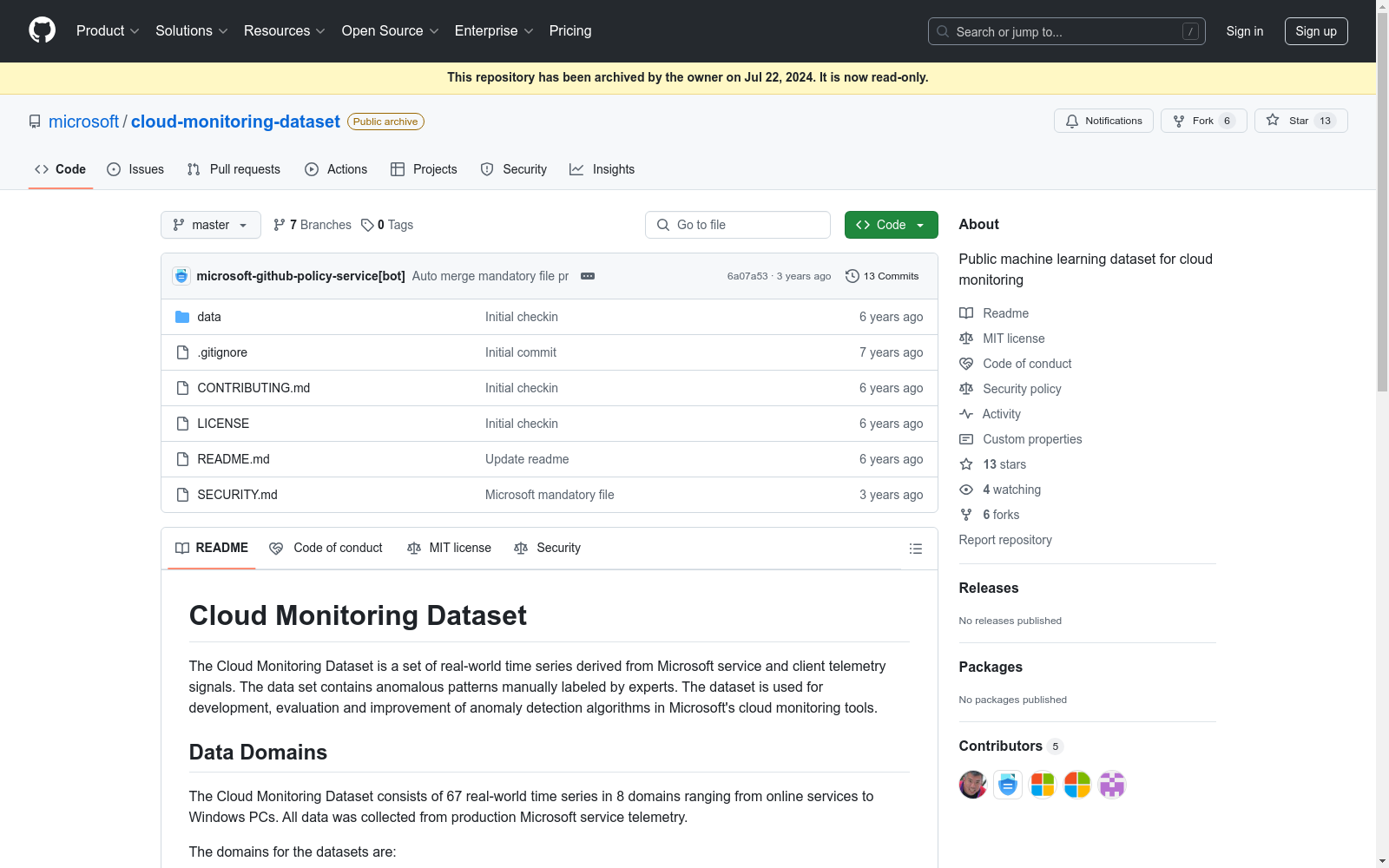Open the LICENSE file
Image resolution: width=1389 pixels, height=868 pixels.
tap(223, 424)
